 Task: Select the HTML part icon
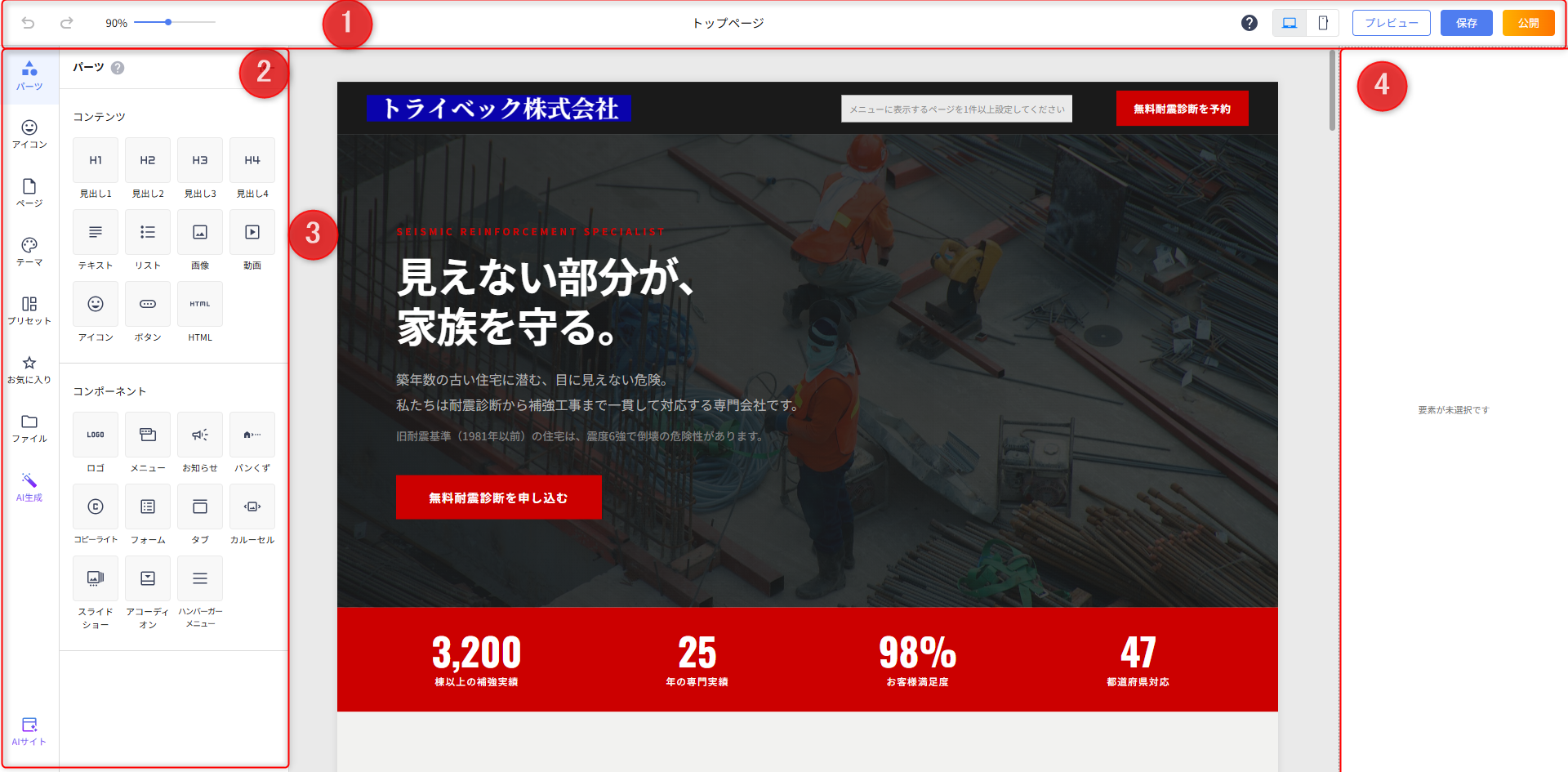click(200, 305)
